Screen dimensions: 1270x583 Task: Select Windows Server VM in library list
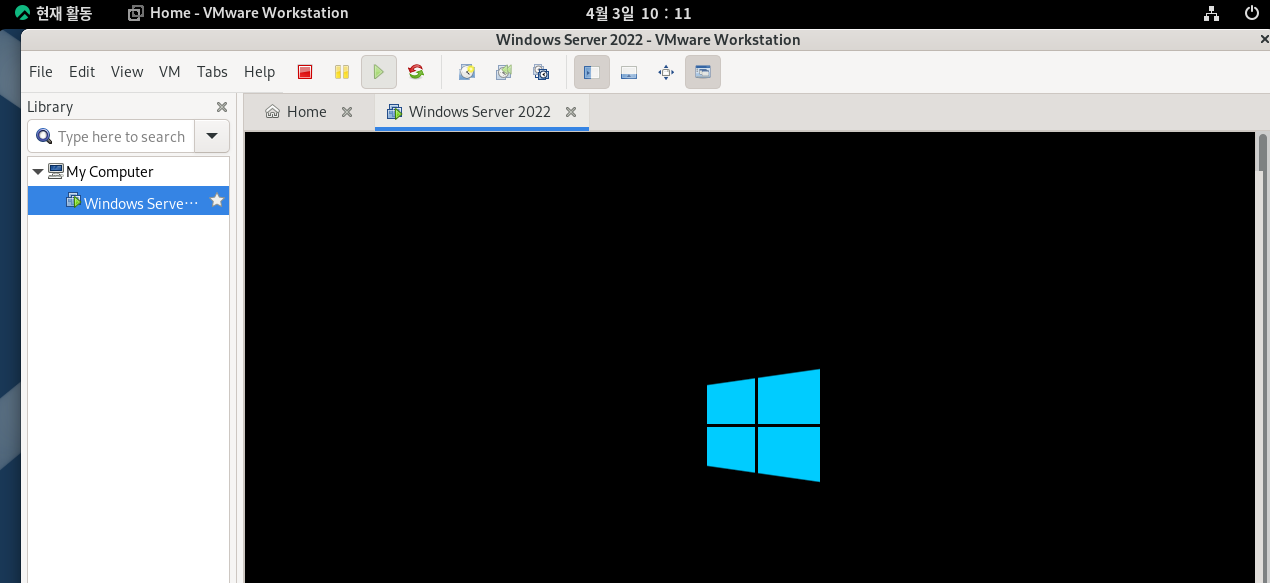click(x=128, y=201)
